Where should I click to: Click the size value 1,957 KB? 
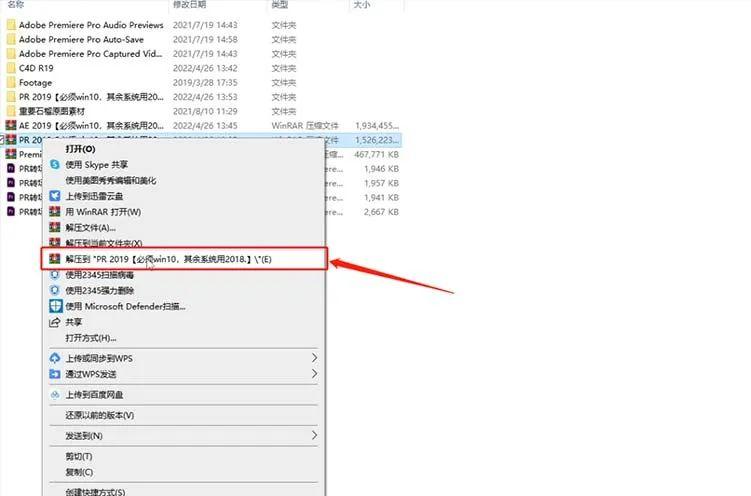point(381,183)
